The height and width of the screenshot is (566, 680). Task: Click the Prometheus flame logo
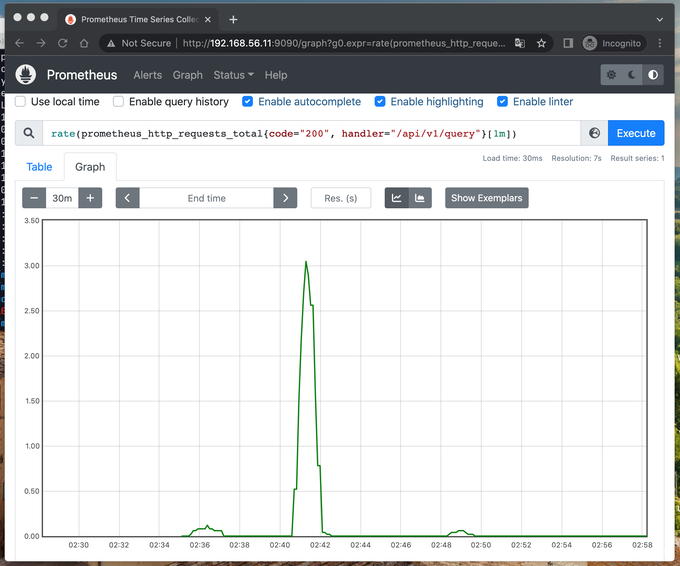coord(26,75)
